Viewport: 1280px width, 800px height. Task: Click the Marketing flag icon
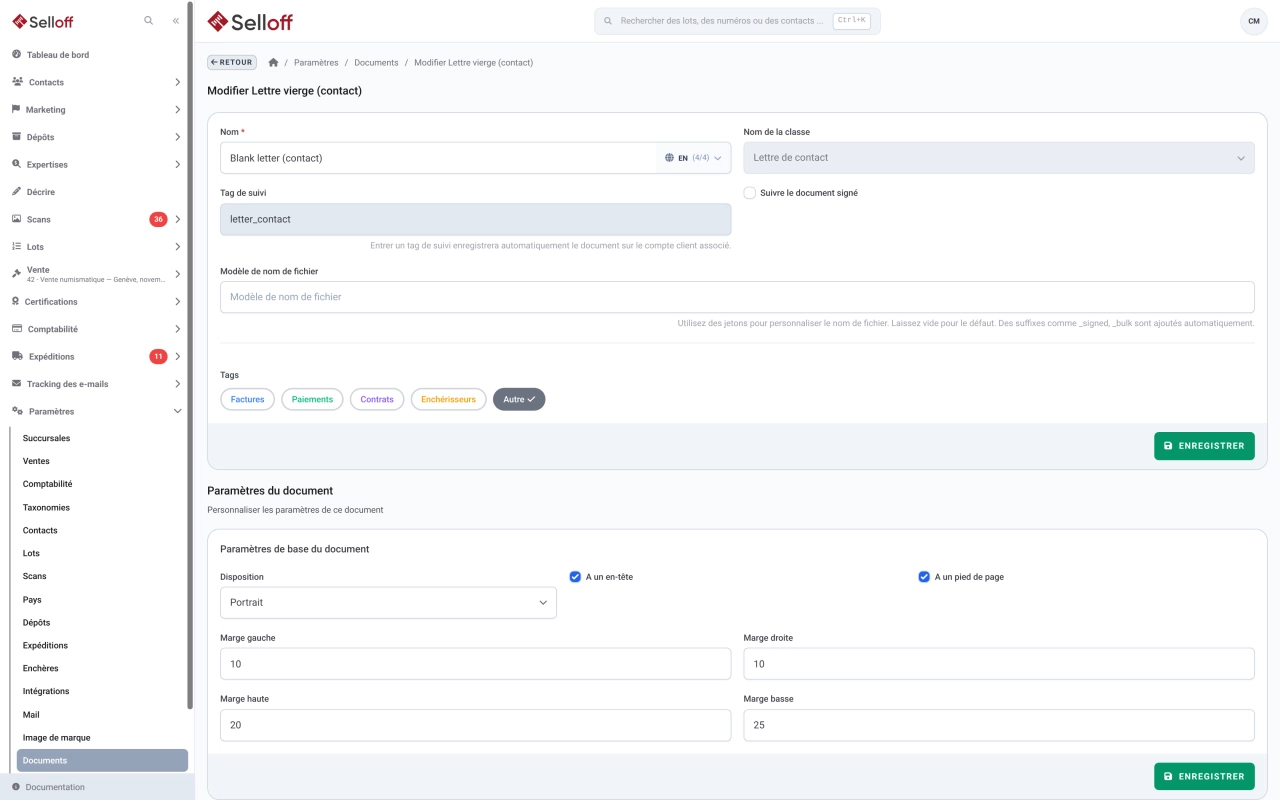(16, 109)
